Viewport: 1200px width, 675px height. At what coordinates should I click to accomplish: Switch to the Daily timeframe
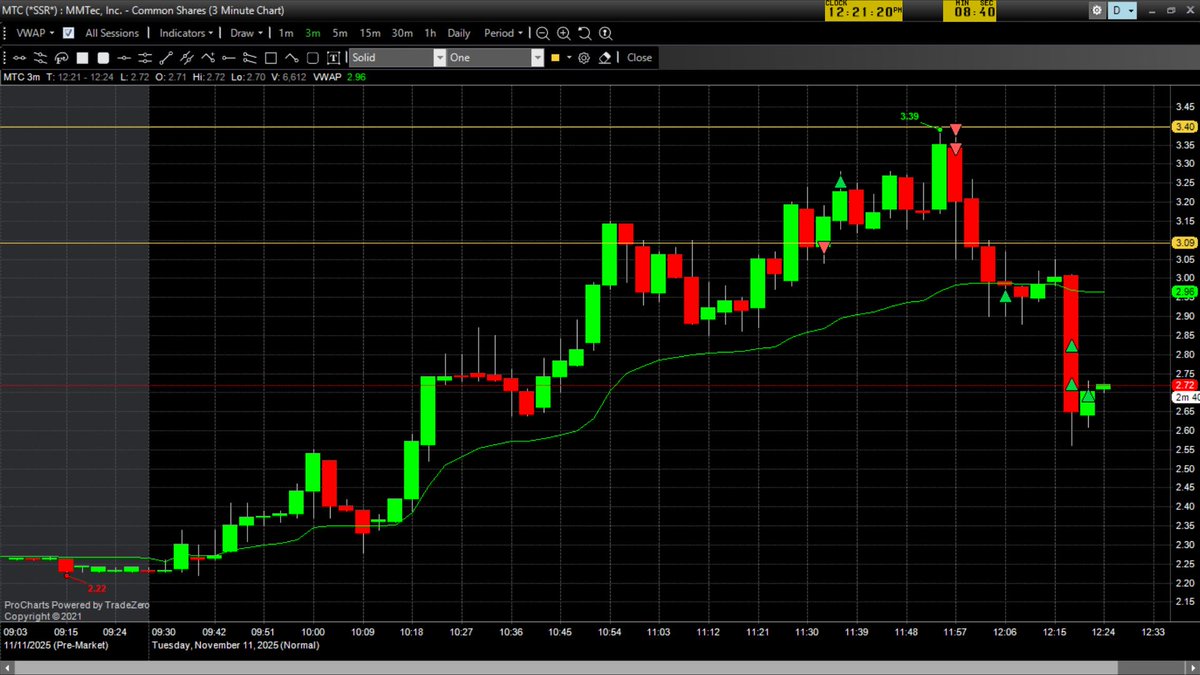458,33
